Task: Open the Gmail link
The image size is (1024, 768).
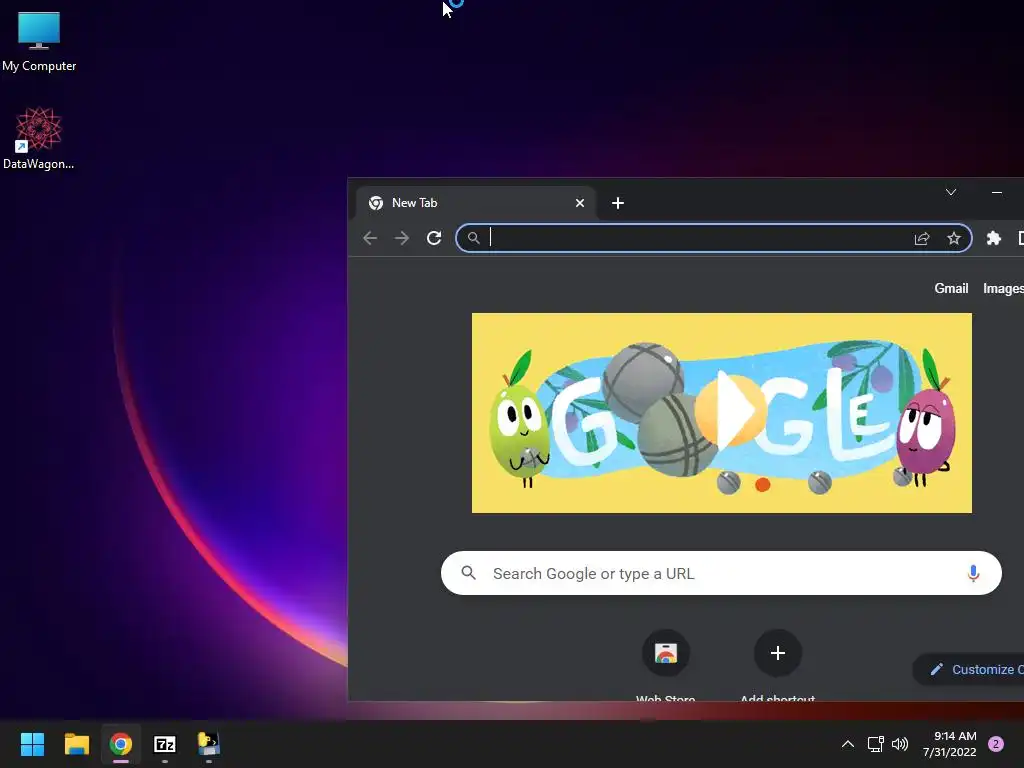Action: click(951, 289)
